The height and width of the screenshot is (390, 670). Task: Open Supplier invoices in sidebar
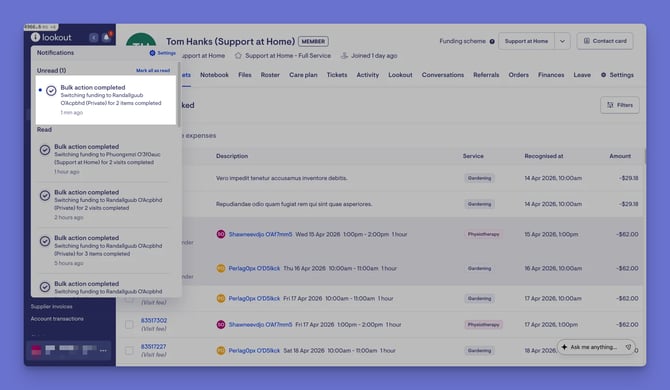51,306
